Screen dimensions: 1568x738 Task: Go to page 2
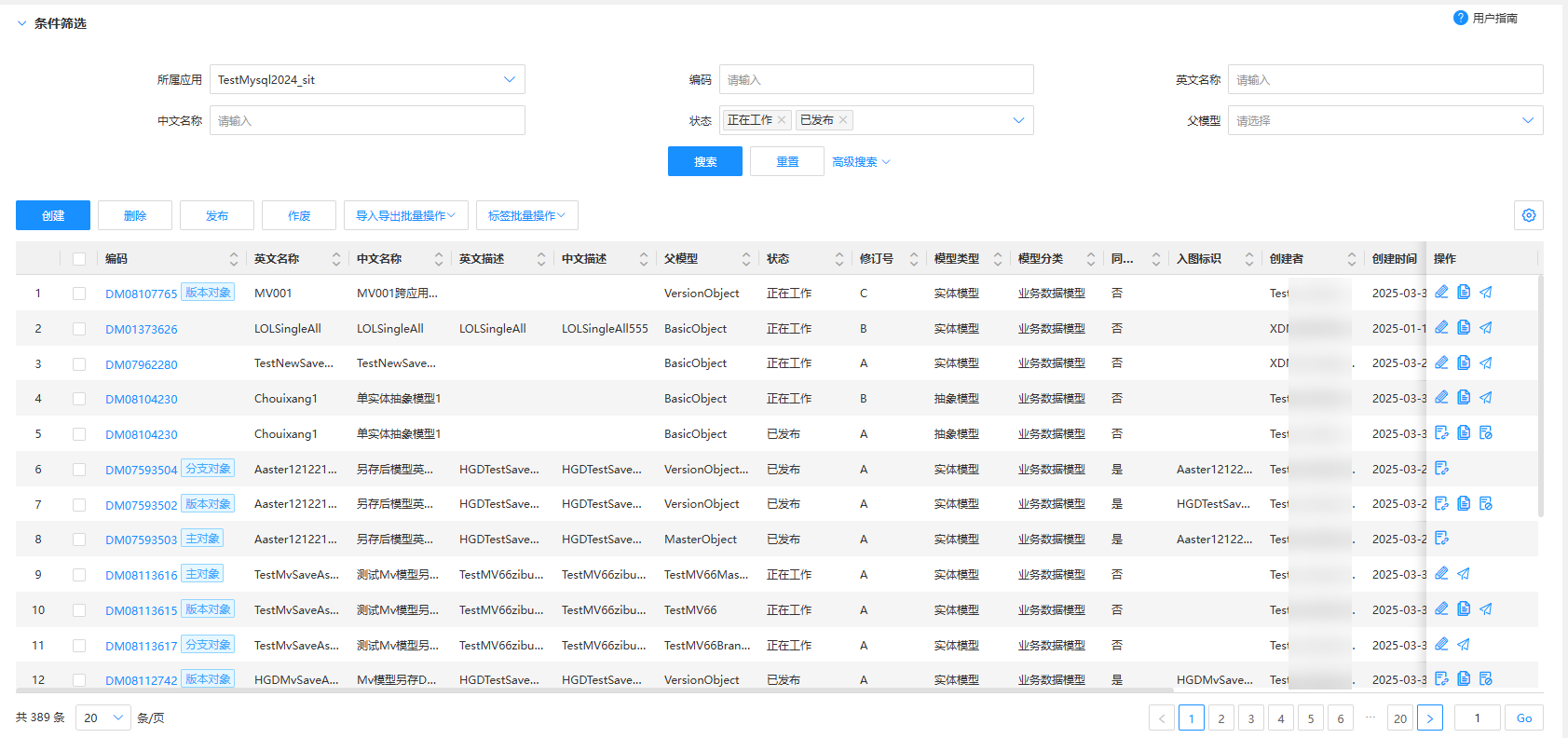pos(1221,717)
